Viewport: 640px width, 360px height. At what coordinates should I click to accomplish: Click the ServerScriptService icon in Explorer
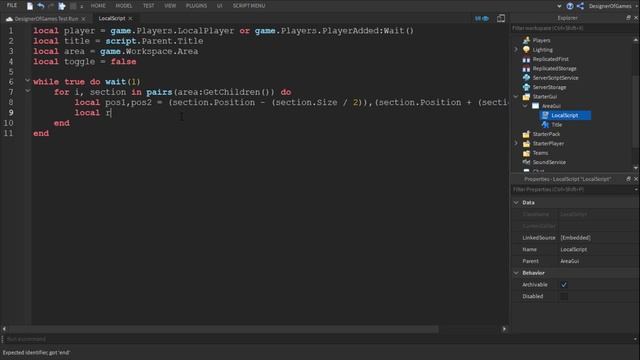pyautogui.click(x=526, y=78)
